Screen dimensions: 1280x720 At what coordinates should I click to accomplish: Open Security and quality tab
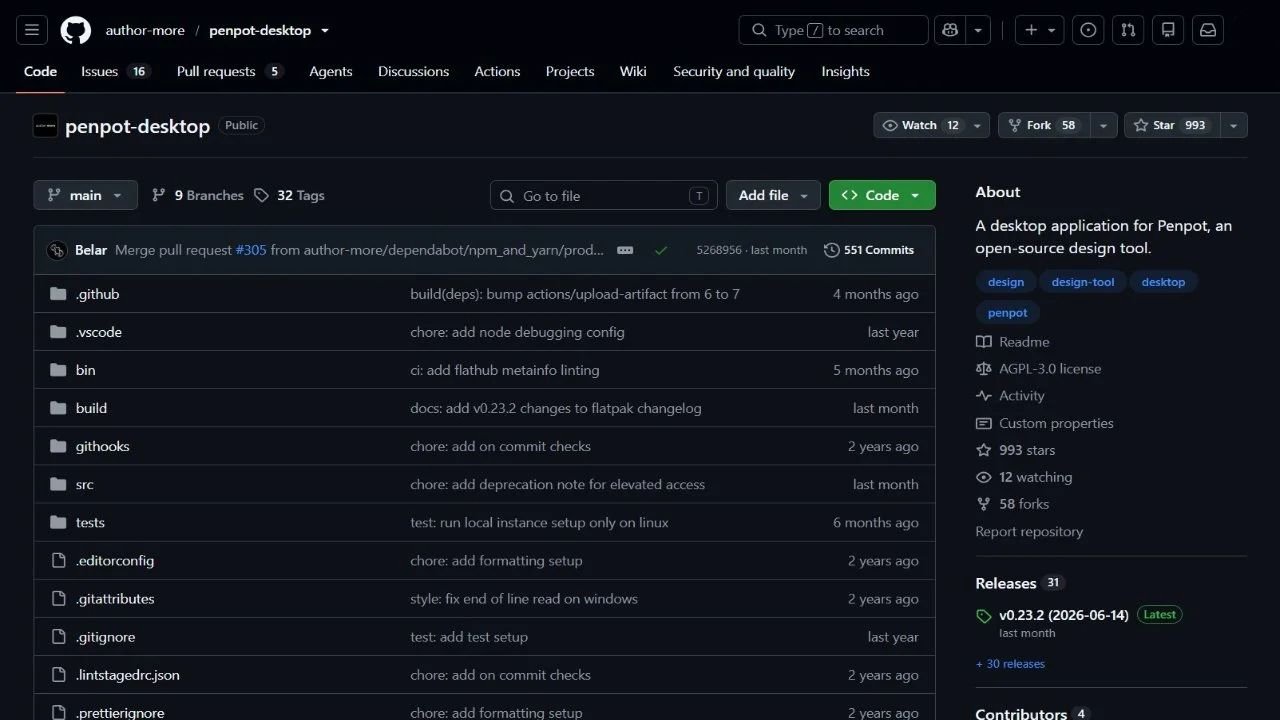(x=734, y=71)
